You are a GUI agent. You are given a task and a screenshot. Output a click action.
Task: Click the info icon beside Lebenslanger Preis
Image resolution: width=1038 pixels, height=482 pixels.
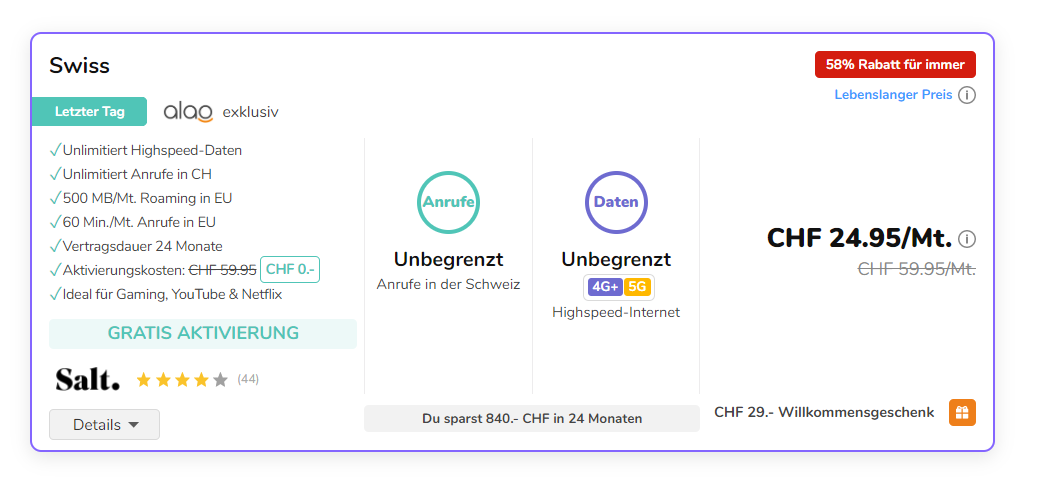point(967,95)
